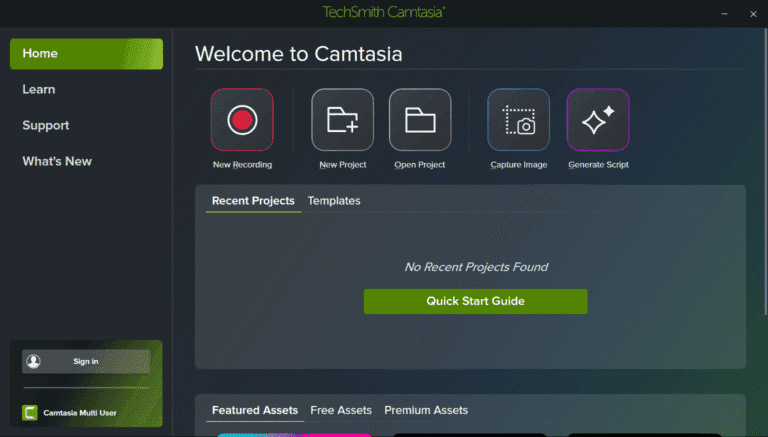Show the Free Assets tab
This screenshot has width=768, height=437.
point(341,411)
